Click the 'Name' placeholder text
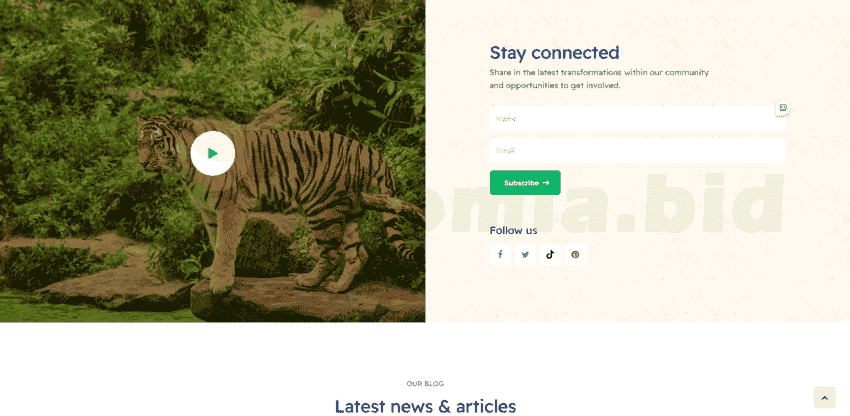The height and width of the screenshot is (416, 850). [x=506, y=118]
